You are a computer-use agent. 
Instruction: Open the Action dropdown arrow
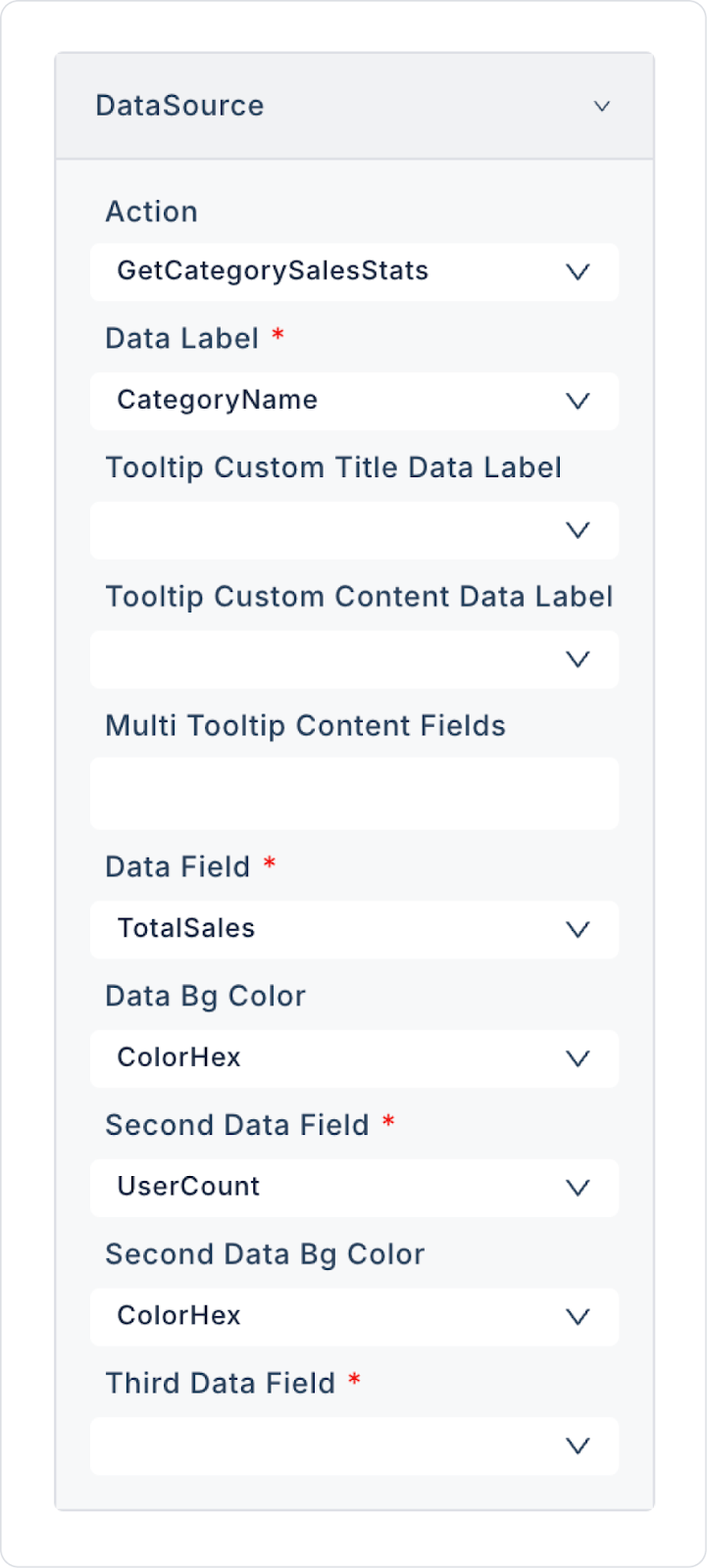coord(578,271)
